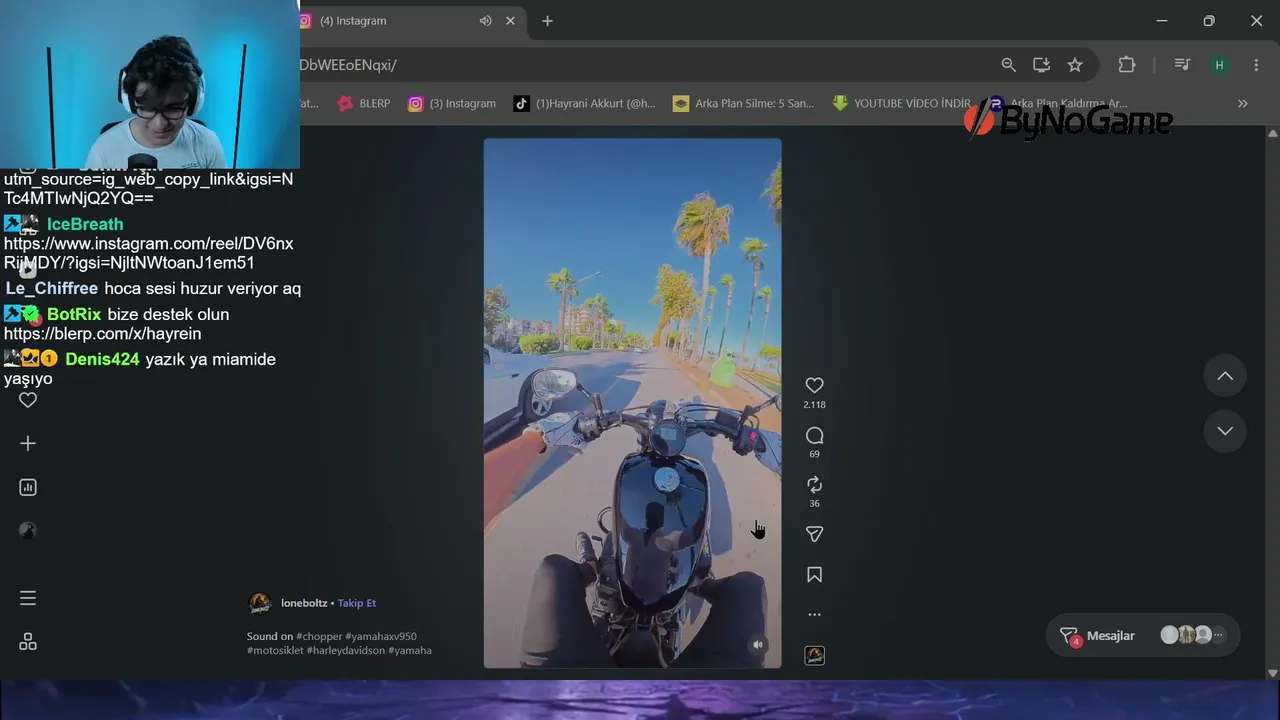Like the reel with the heart icon
The height and width of the screenshot is (720, 1280).
[x=814, y=385]
